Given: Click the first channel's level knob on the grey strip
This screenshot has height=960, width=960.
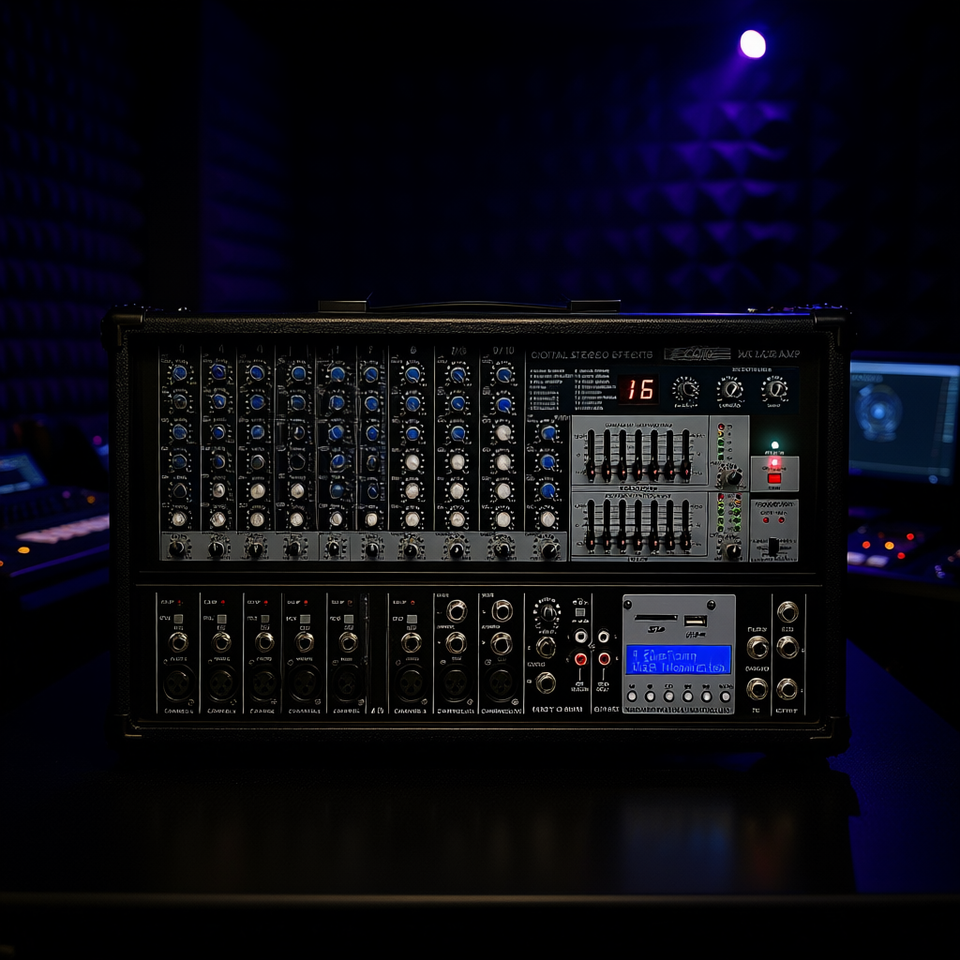Looking at the screenshot, I should 177,548.
